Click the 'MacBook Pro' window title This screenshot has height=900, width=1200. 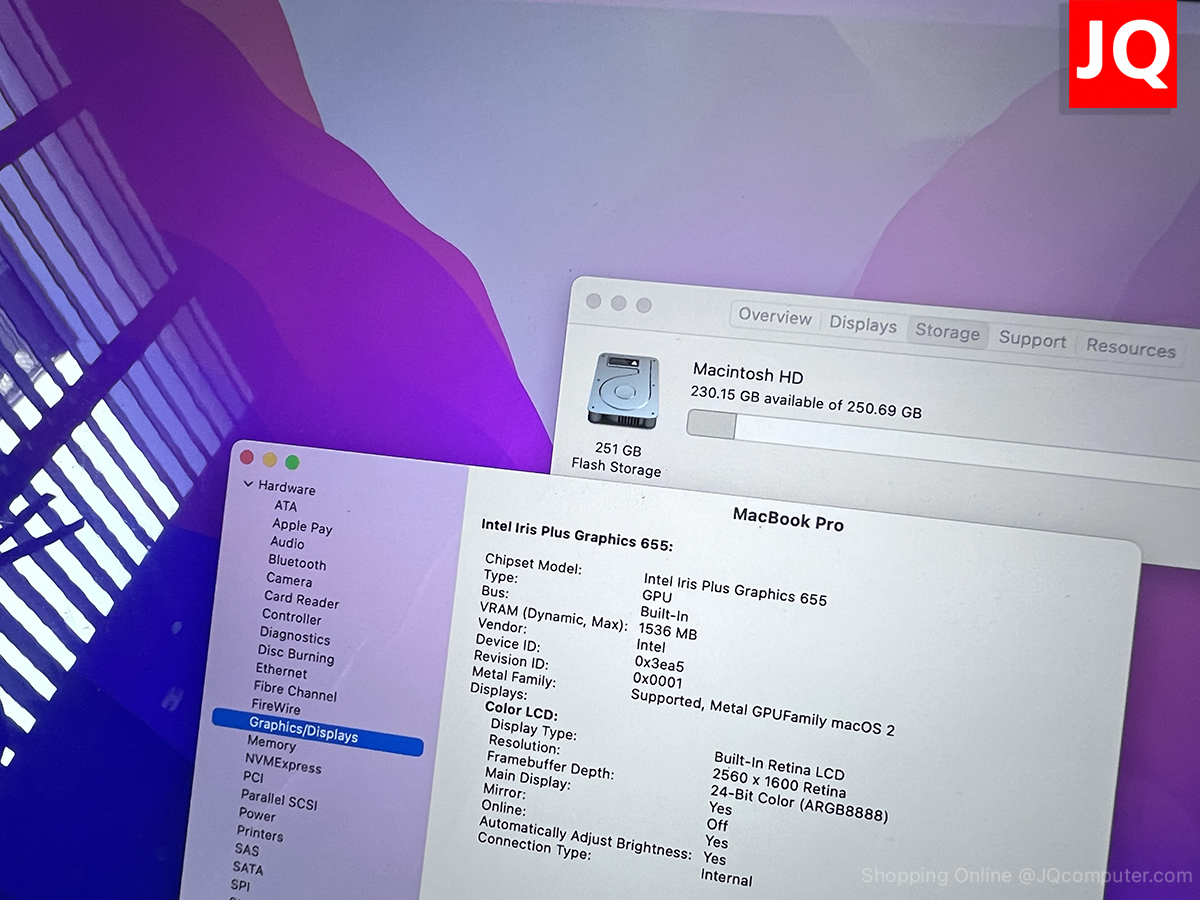click(x=789, y=520)
